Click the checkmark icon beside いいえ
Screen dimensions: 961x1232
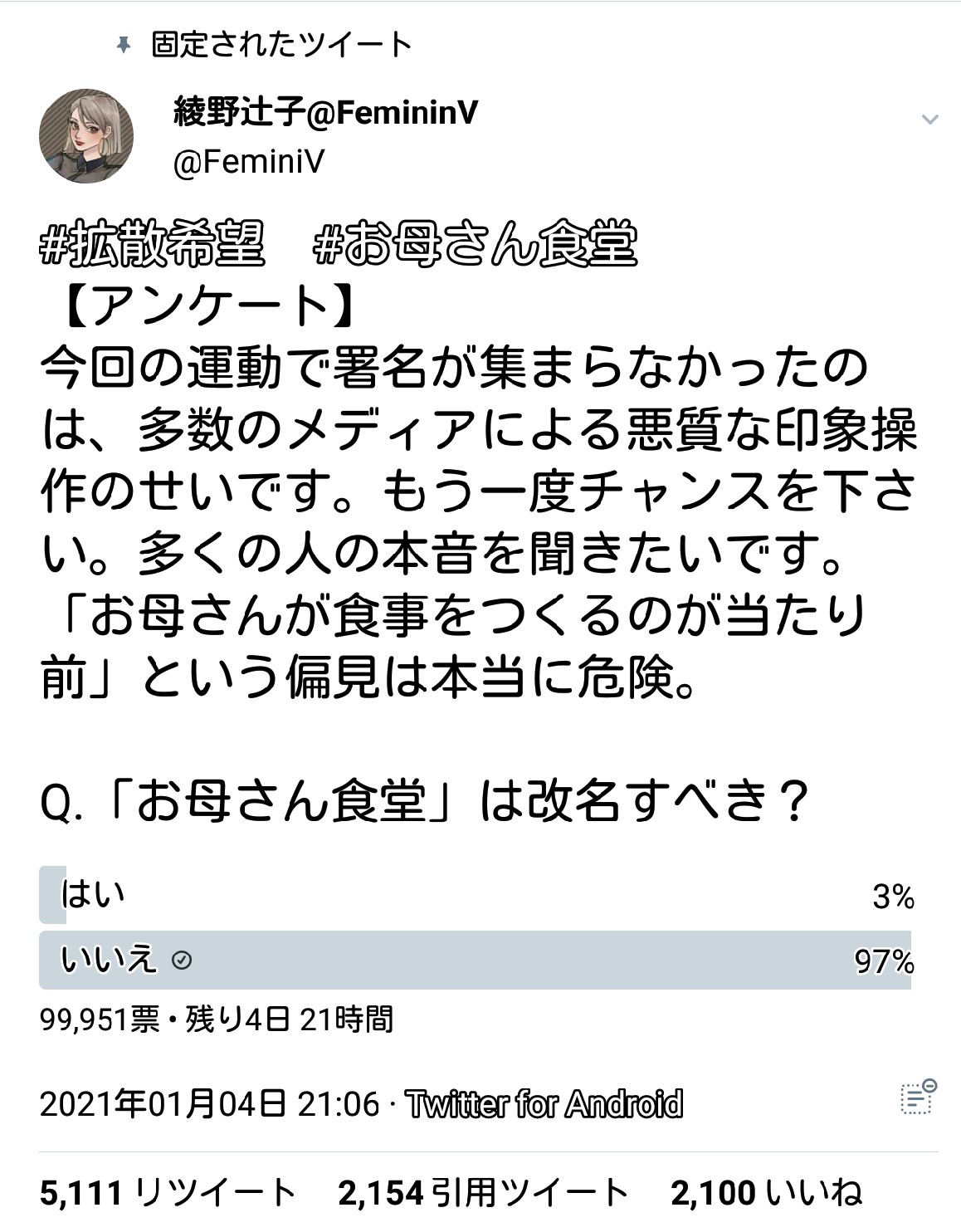click(x=182, y=961)
